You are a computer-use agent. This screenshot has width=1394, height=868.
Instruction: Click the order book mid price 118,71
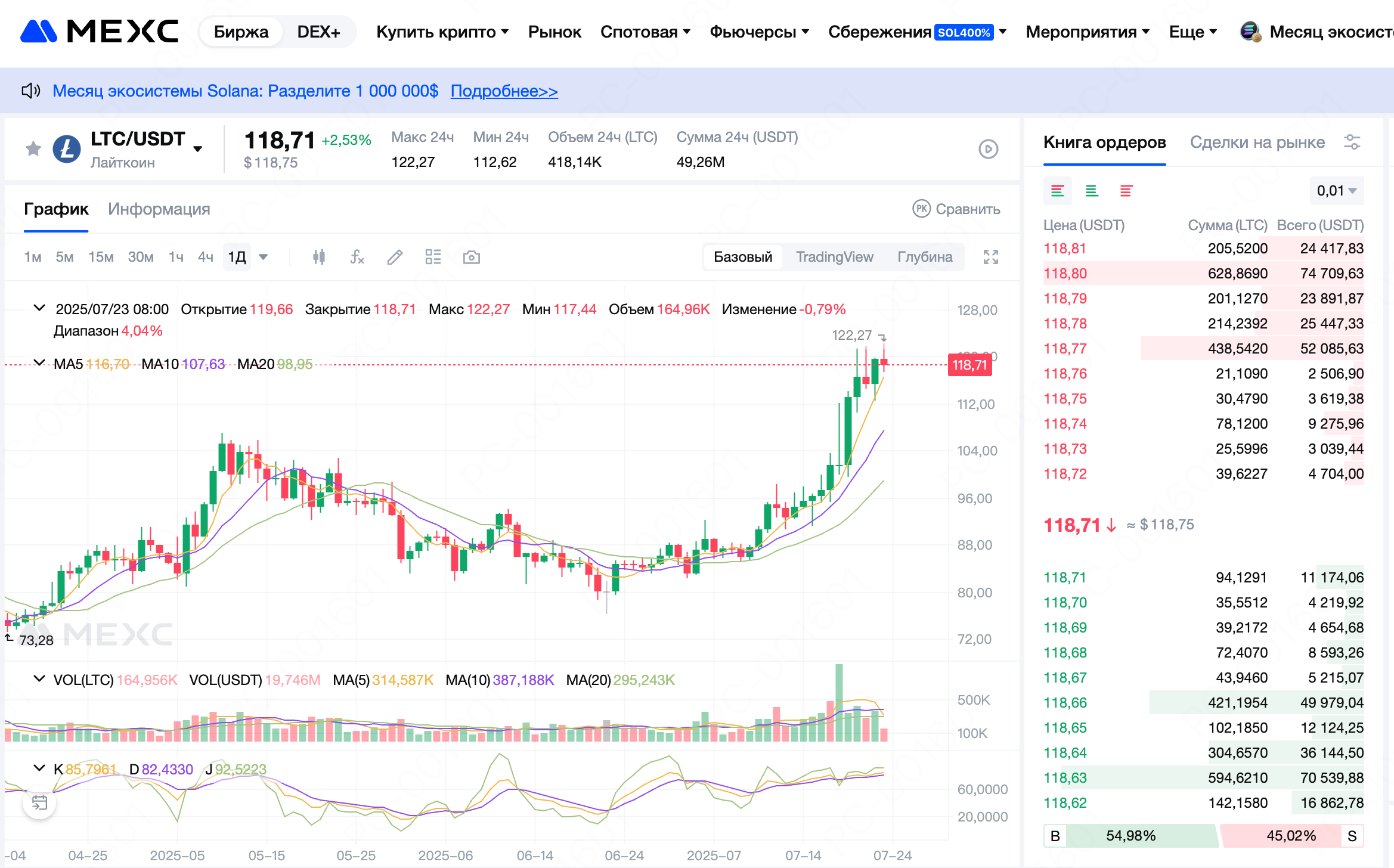[x=1071, y=525]
